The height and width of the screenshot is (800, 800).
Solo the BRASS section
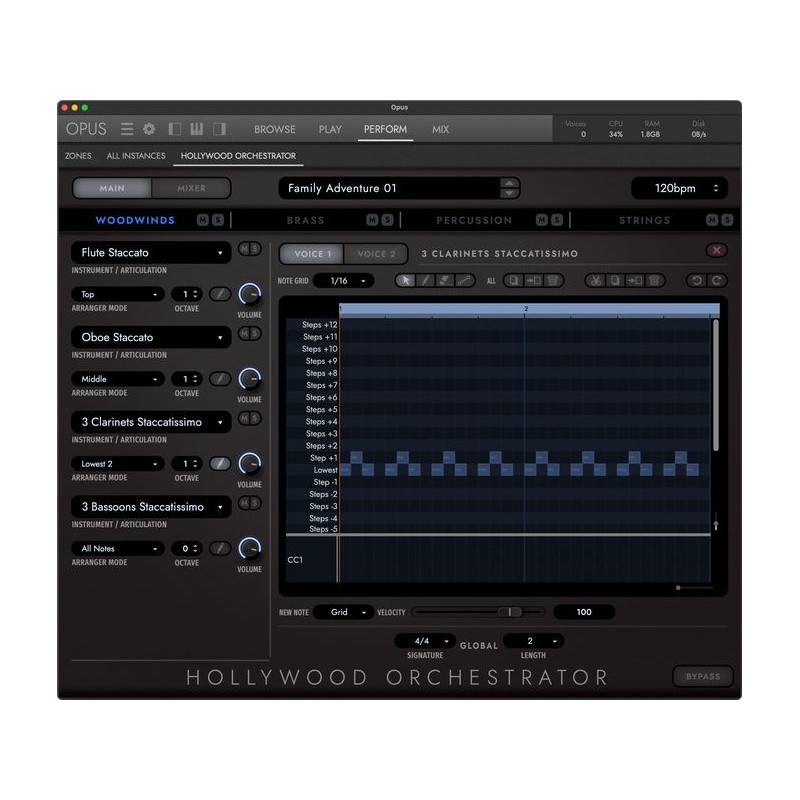(x=386, y=219)
